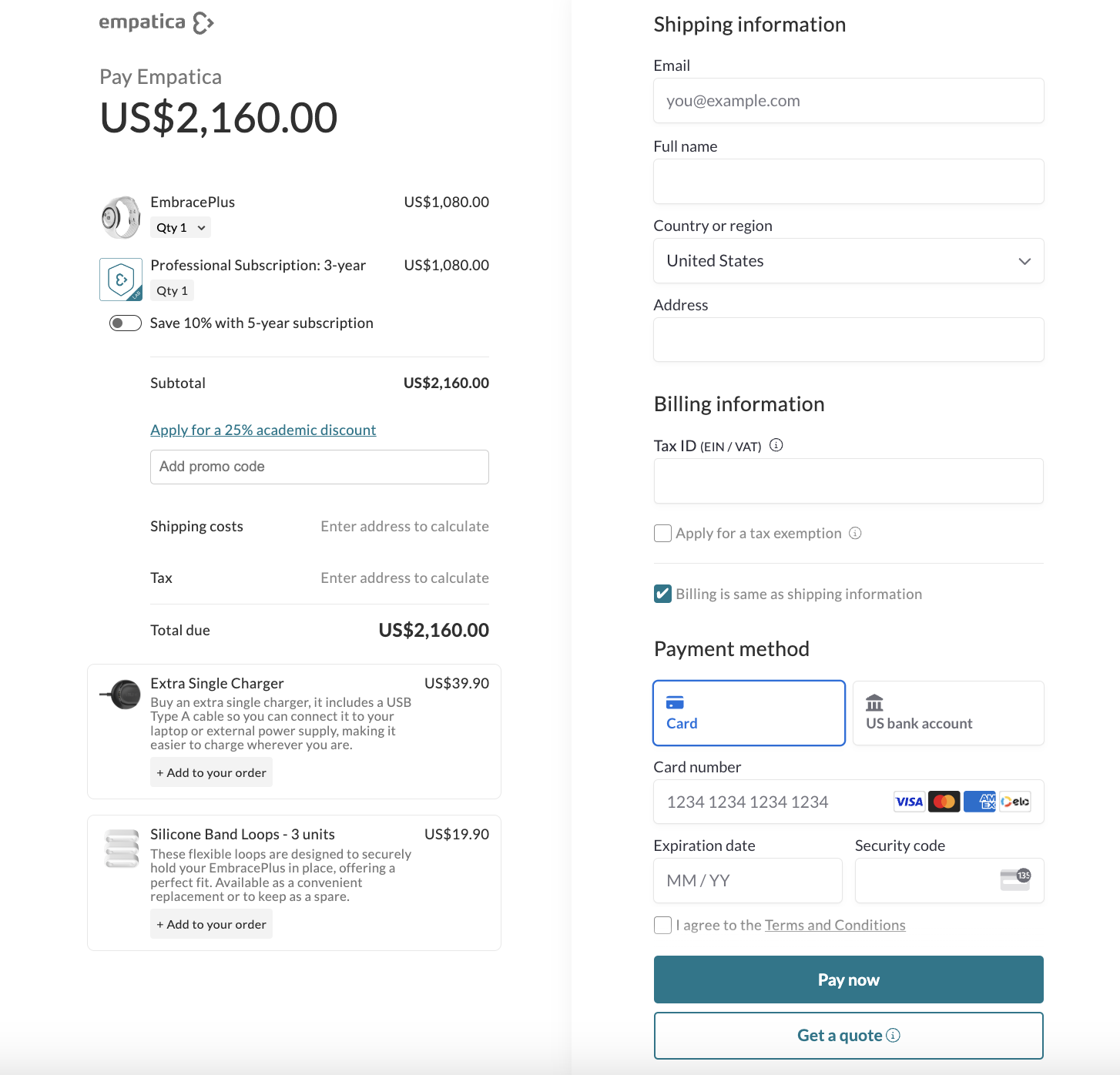Screen dimensions: 1120x1075
Task: Click the Tax ID info icon
Action: click(776, 445)
